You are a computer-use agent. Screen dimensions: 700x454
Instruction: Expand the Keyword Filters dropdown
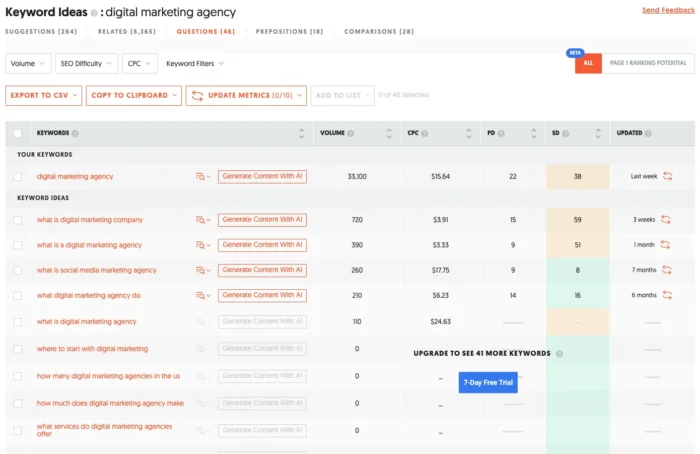[195, 63]
